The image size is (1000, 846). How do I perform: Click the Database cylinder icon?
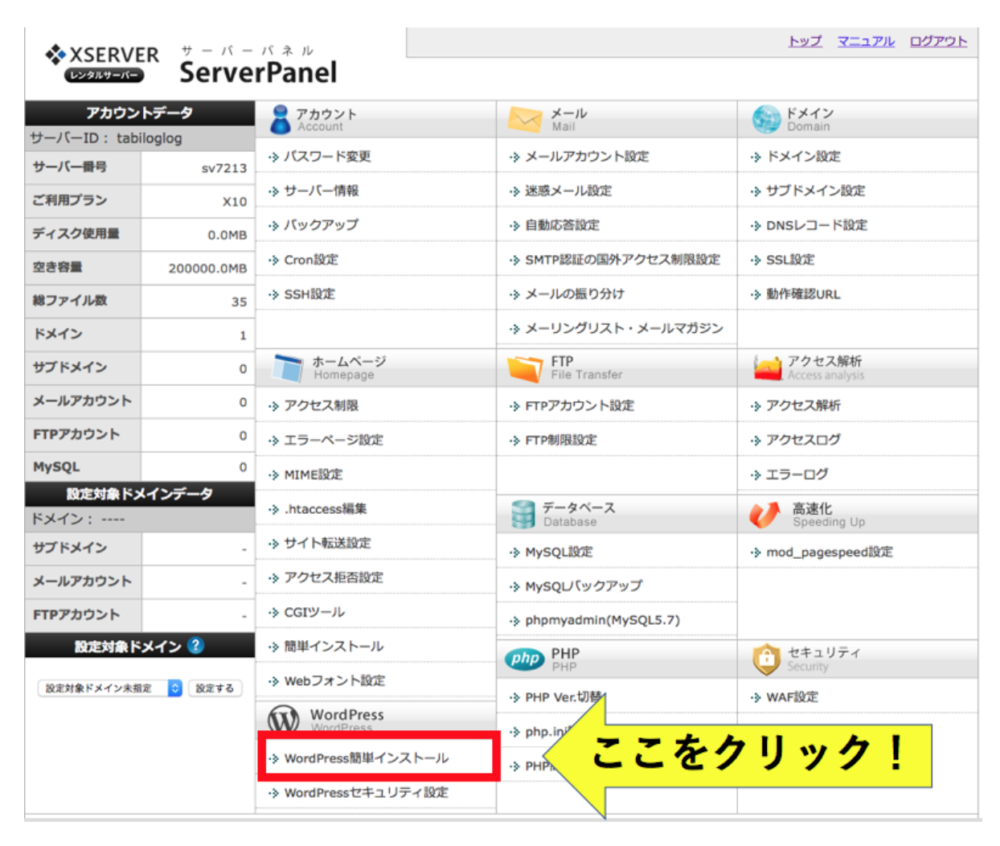523,514
